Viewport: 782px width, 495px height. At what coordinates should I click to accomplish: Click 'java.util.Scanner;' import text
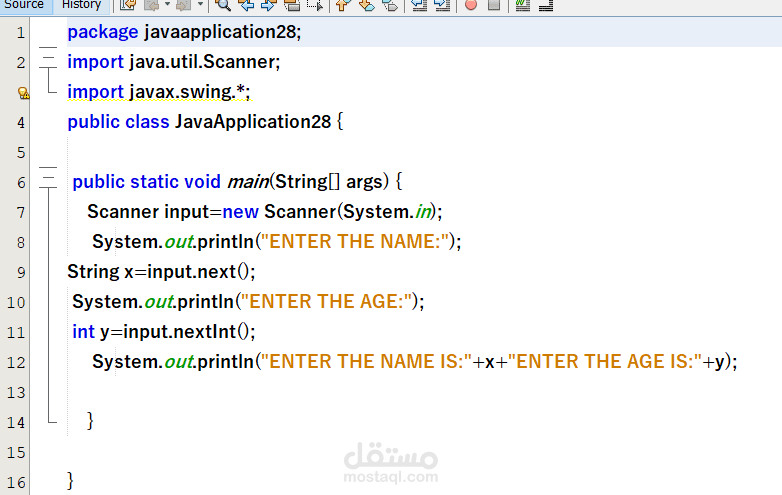204,62
